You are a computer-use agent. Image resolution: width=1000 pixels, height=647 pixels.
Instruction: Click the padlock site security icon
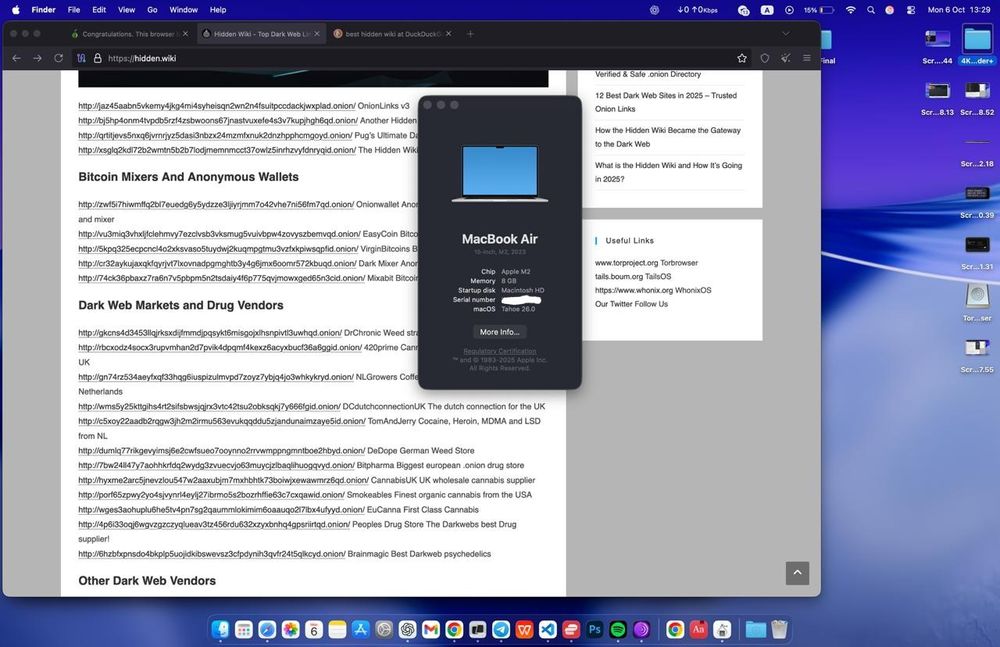[x=98, y=58]
